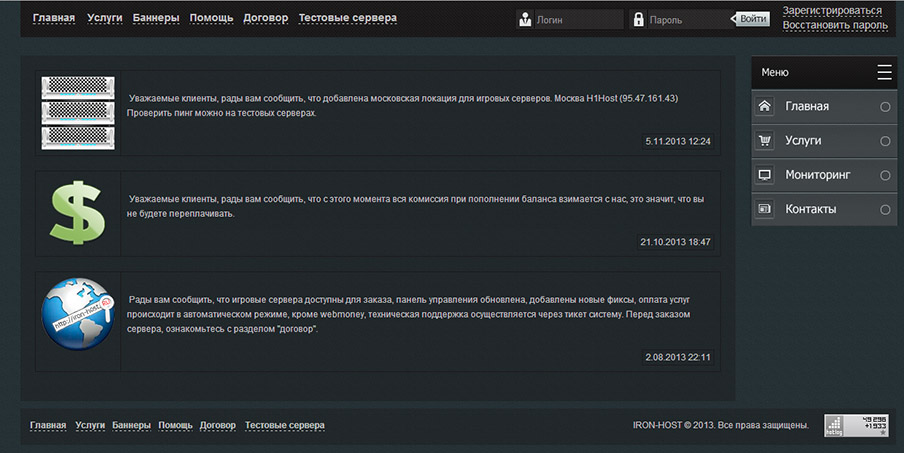904x453 pixels.
Task: Click the shopping cart icon beside Услуги
Action: (x=765, y=141)
